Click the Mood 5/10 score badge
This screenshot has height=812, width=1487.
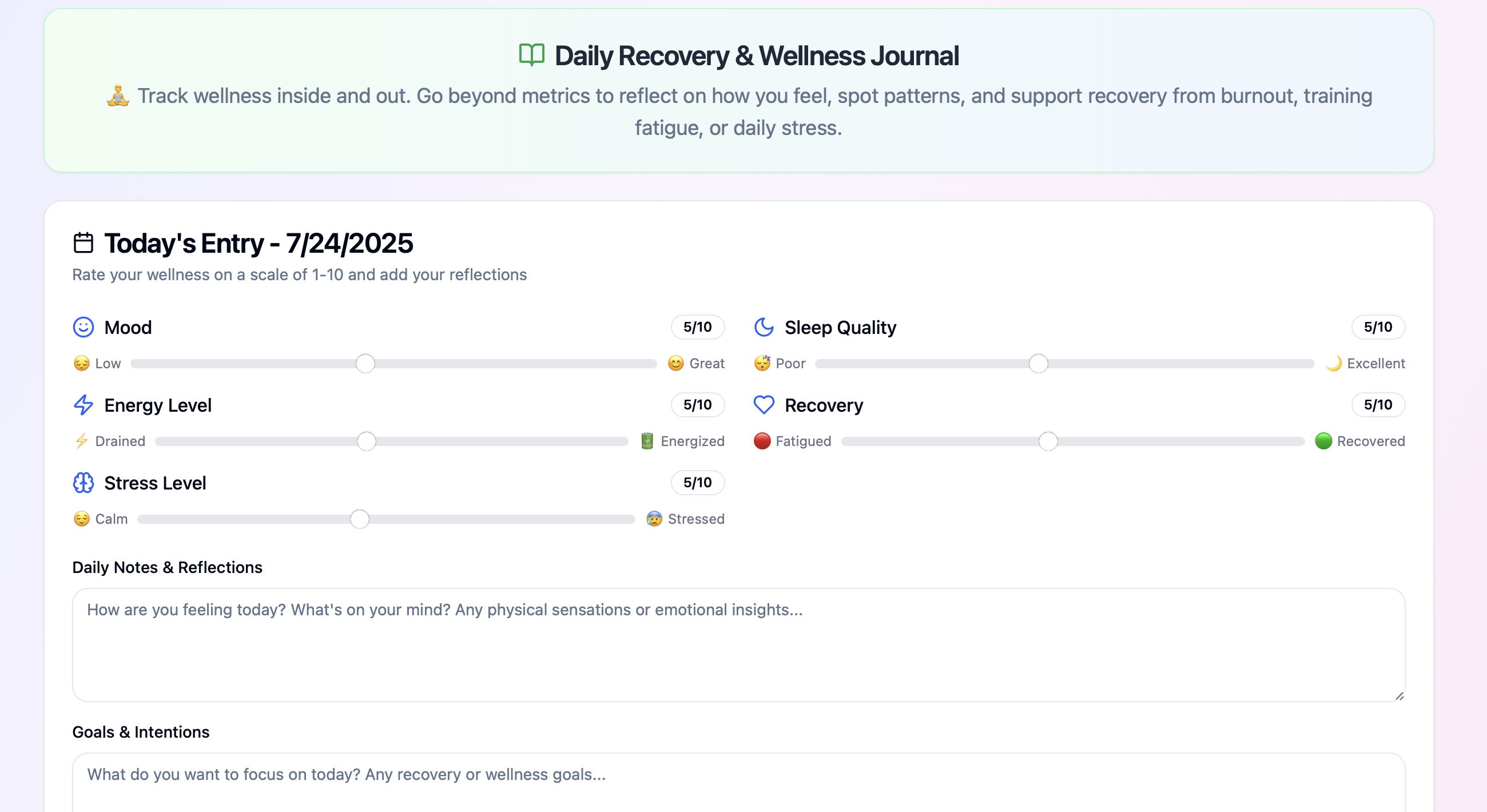697,327
